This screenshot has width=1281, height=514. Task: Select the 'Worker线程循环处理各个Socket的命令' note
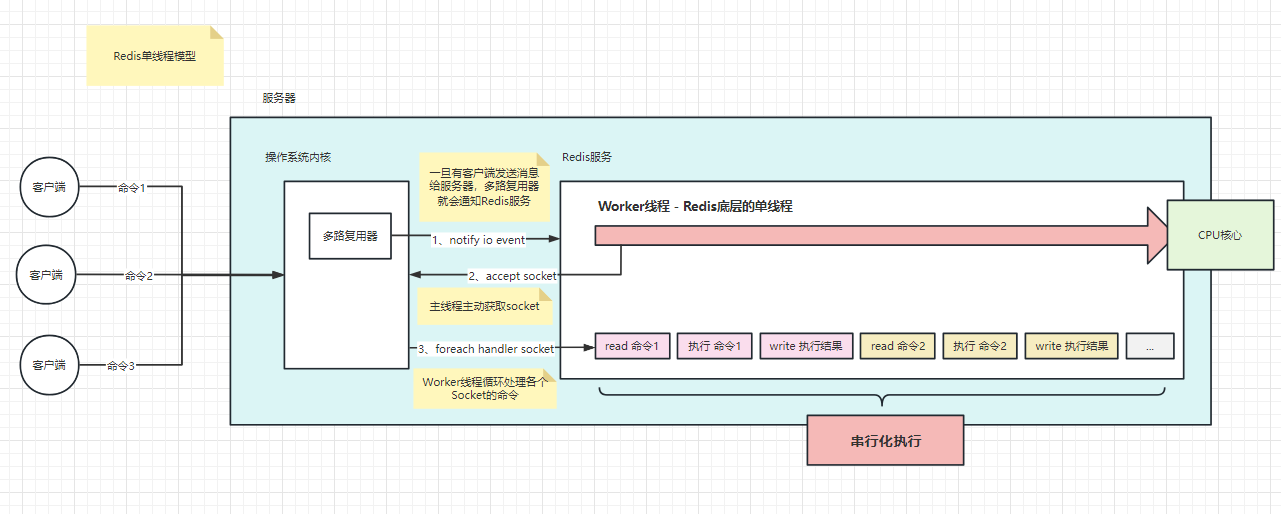tap(484, 388)
